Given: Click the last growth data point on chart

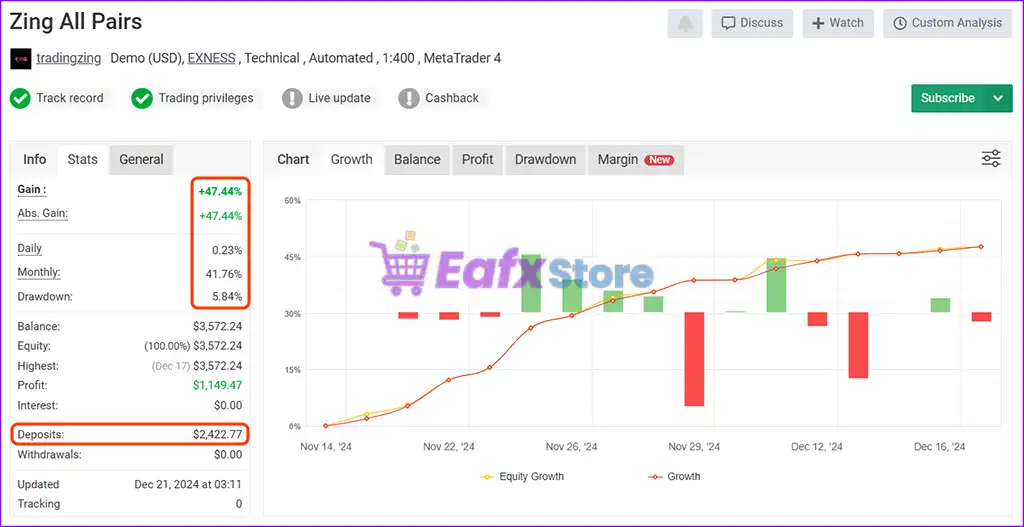Looking at the screenshot, I should 981,247.
